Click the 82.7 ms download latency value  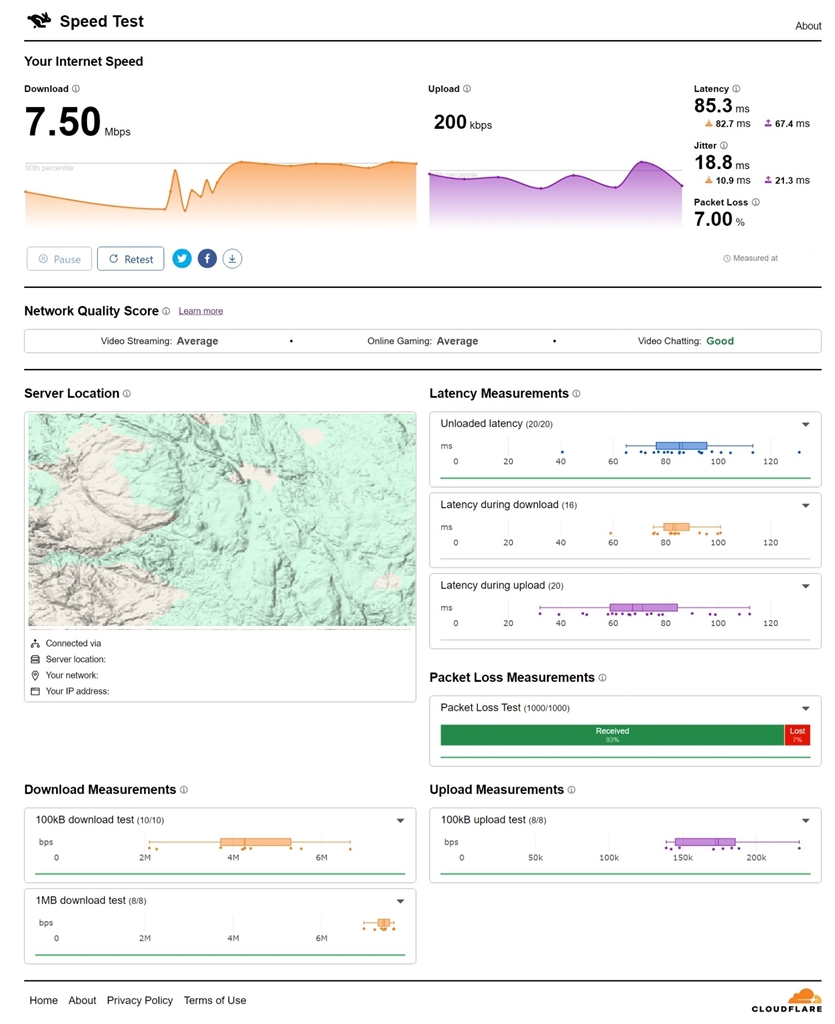coord(727,124)
